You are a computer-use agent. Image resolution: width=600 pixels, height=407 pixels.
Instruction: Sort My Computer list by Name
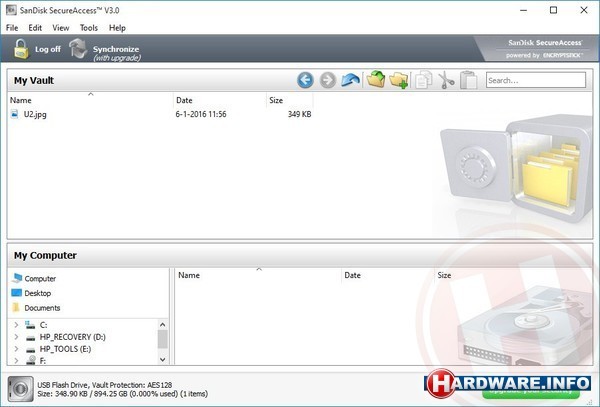[x=258, y=275]
